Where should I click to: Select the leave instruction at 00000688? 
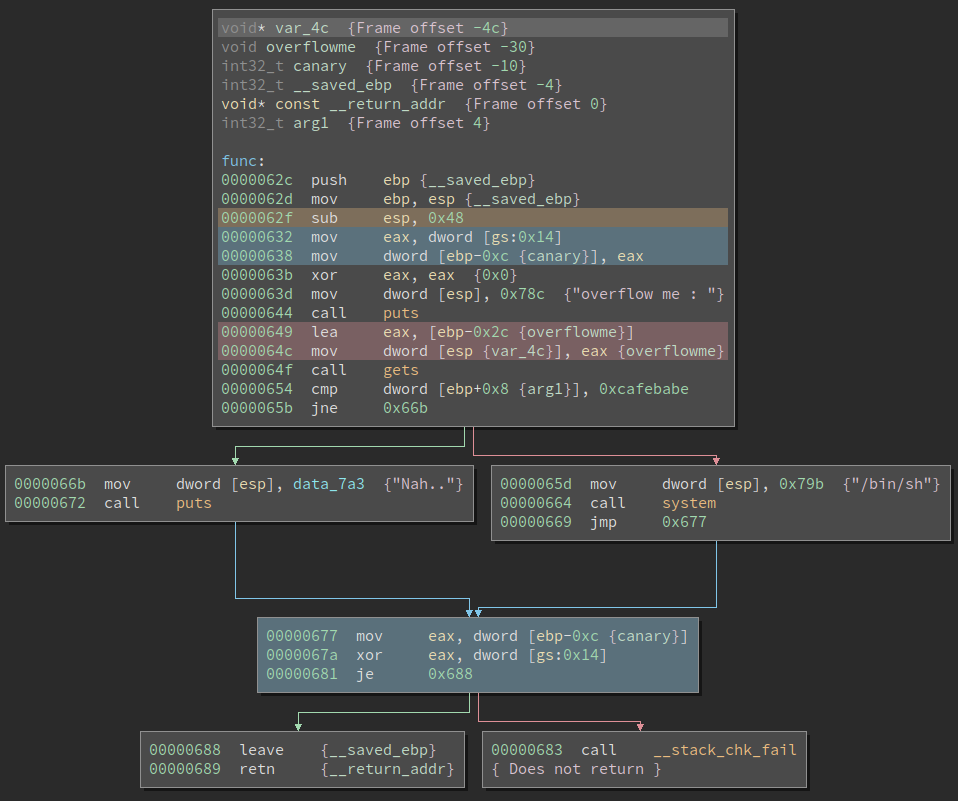[262, 750]
